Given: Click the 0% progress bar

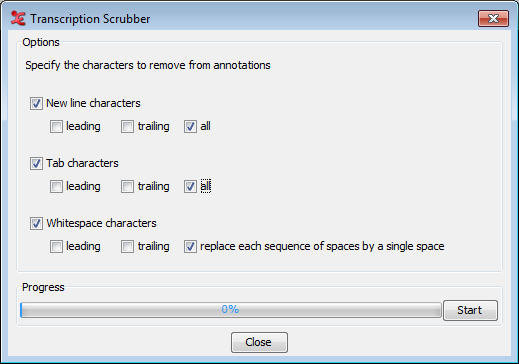Looking at the screenshot, I should [231, 310].
